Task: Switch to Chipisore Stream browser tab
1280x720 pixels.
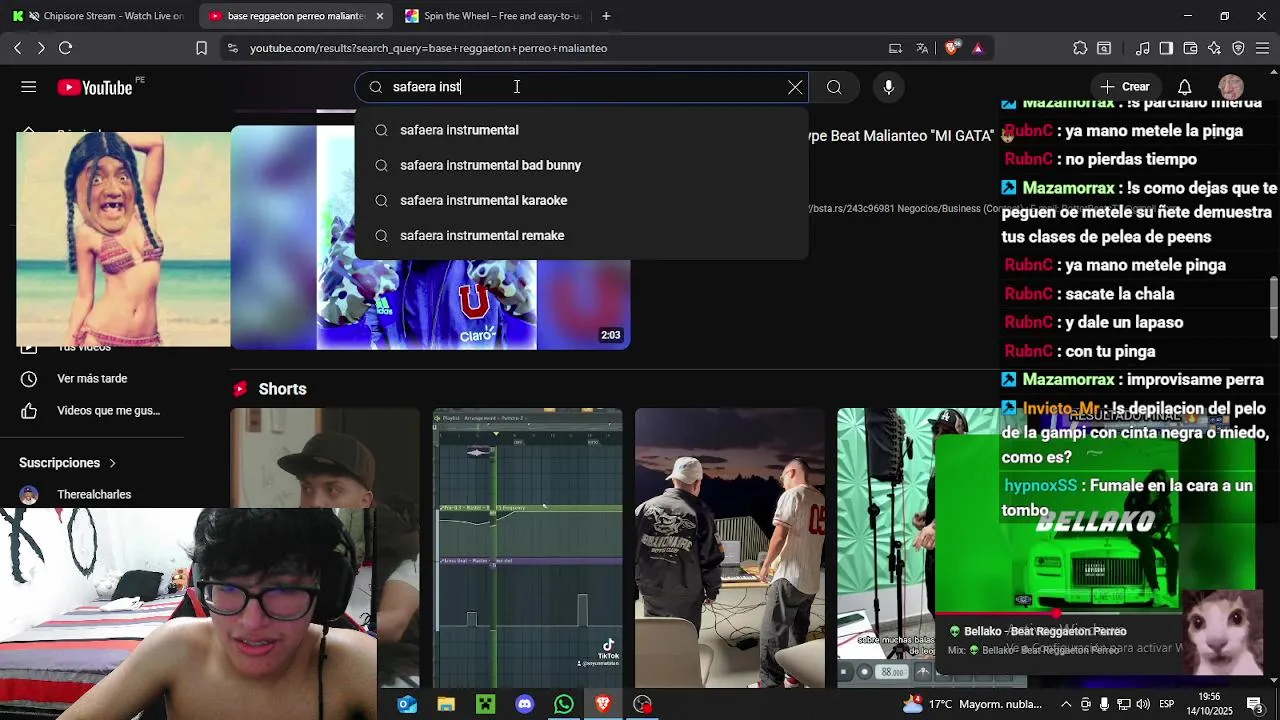Action: click(98, 16)
